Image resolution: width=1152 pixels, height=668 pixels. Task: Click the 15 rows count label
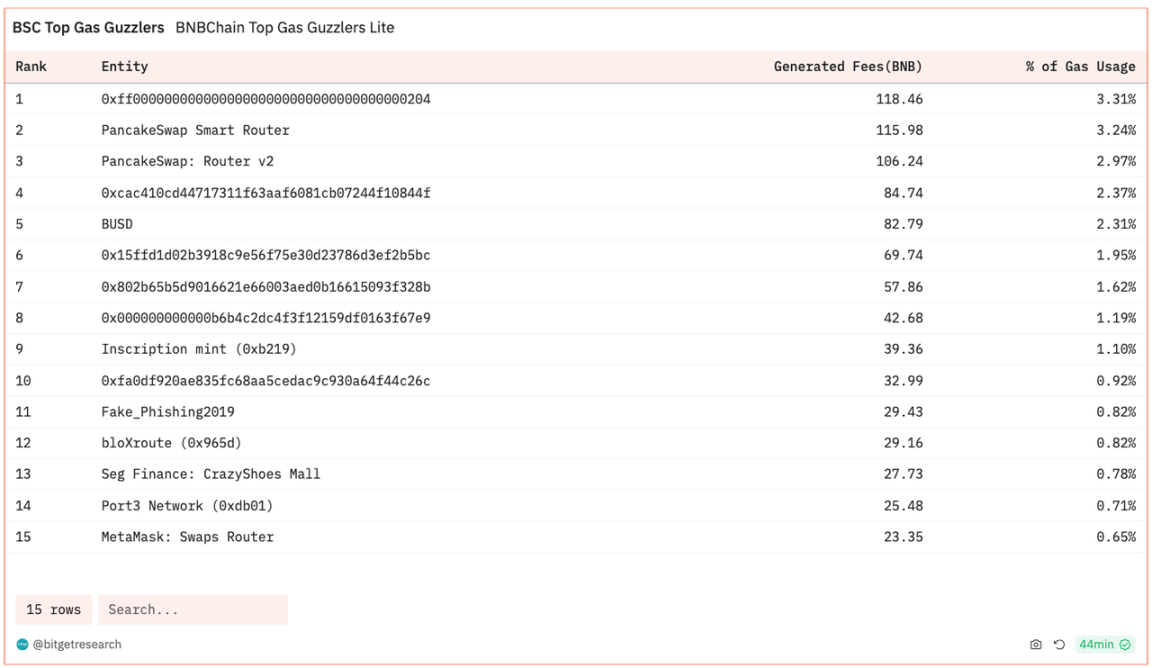pyautogui.click(x=54, y=610)
